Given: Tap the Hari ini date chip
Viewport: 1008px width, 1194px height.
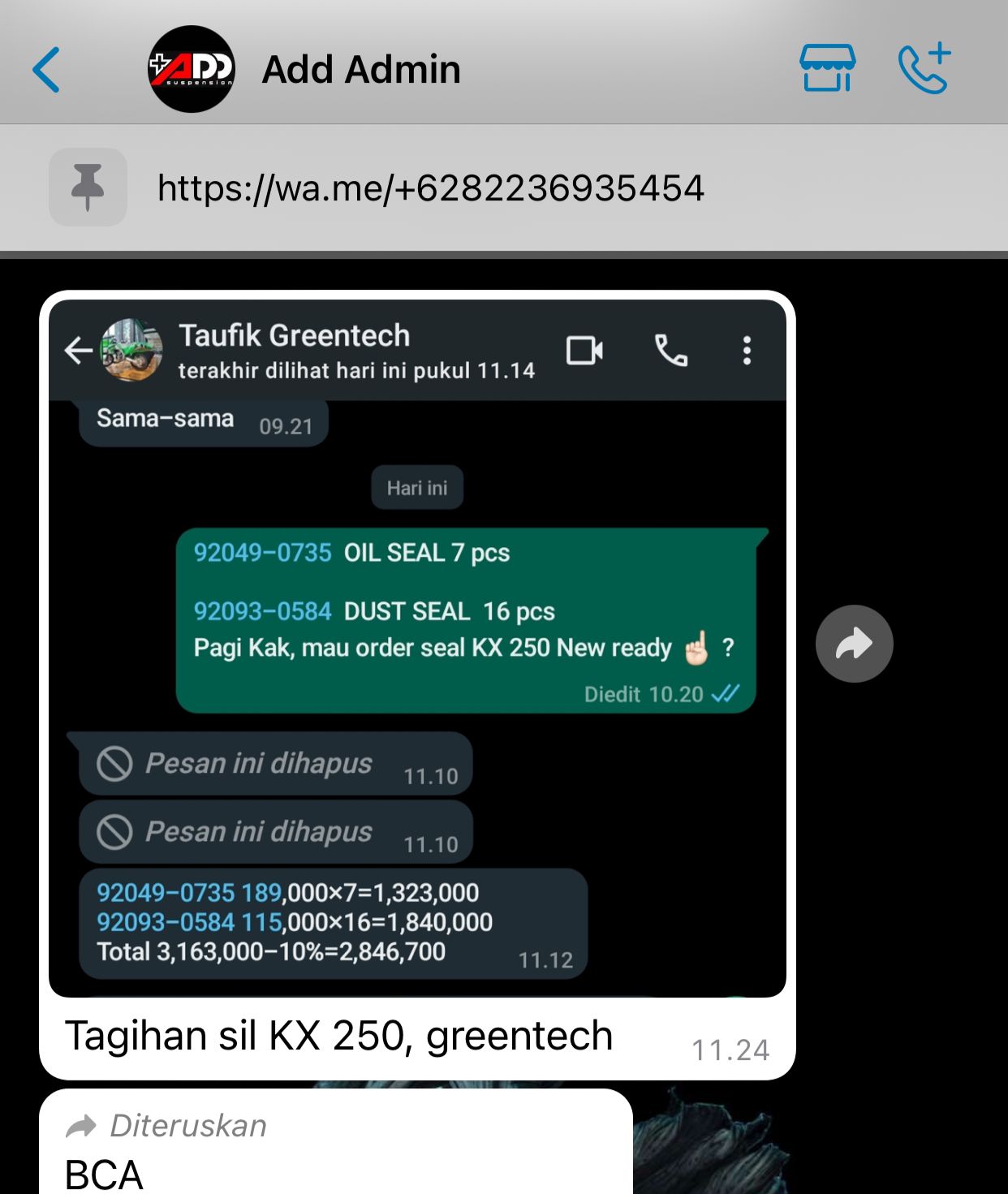Looking at the screenshot, I should pos(417,488).
